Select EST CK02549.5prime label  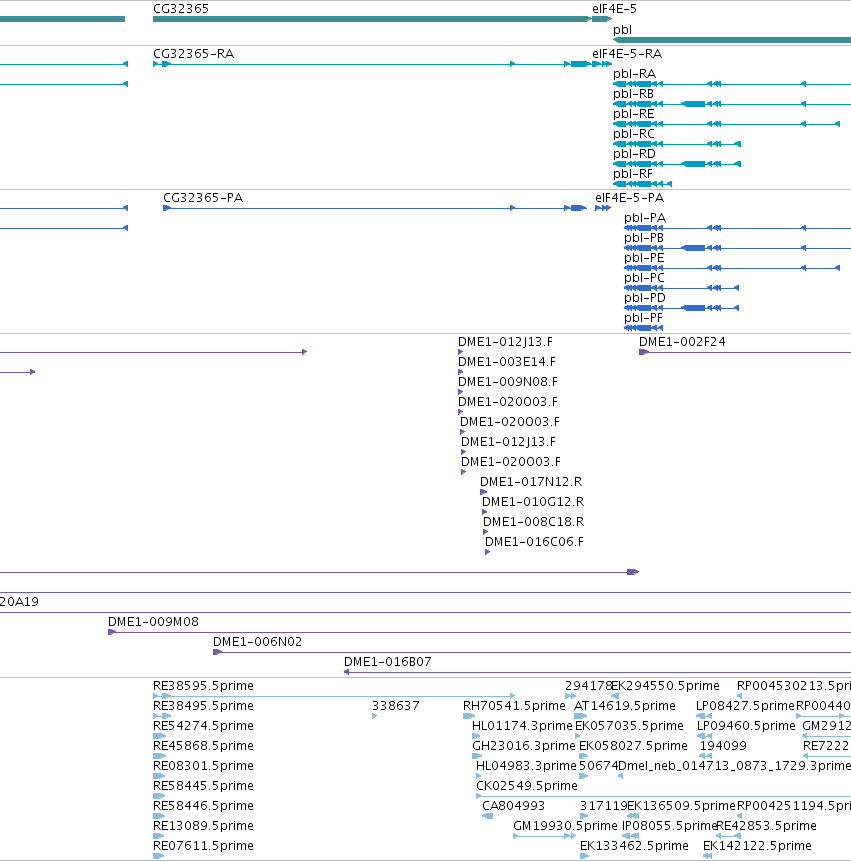(527, 786)
